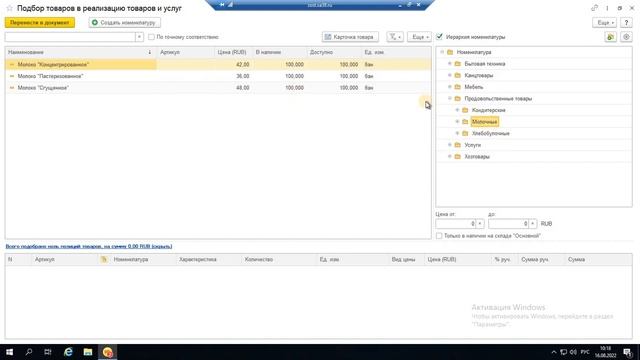Select 'Канцтовары' in tree

[478, 76]
